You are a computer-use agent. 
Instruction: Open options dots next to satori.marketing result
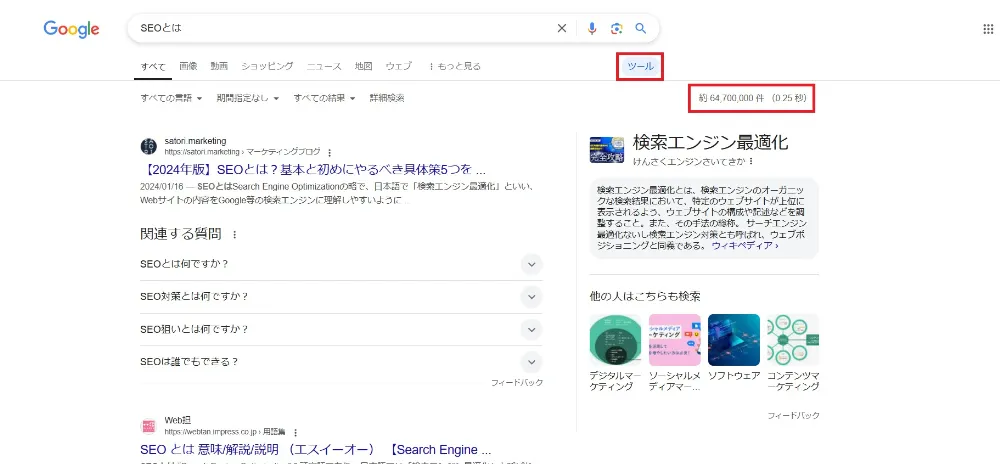click(x=330, y=152)
